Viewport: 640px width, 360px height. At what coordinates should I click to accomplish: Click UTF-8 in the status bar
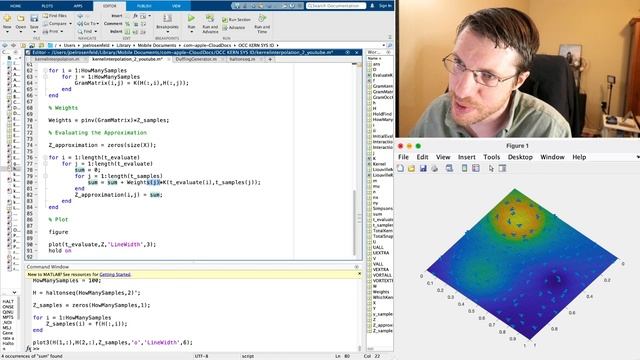202,356
